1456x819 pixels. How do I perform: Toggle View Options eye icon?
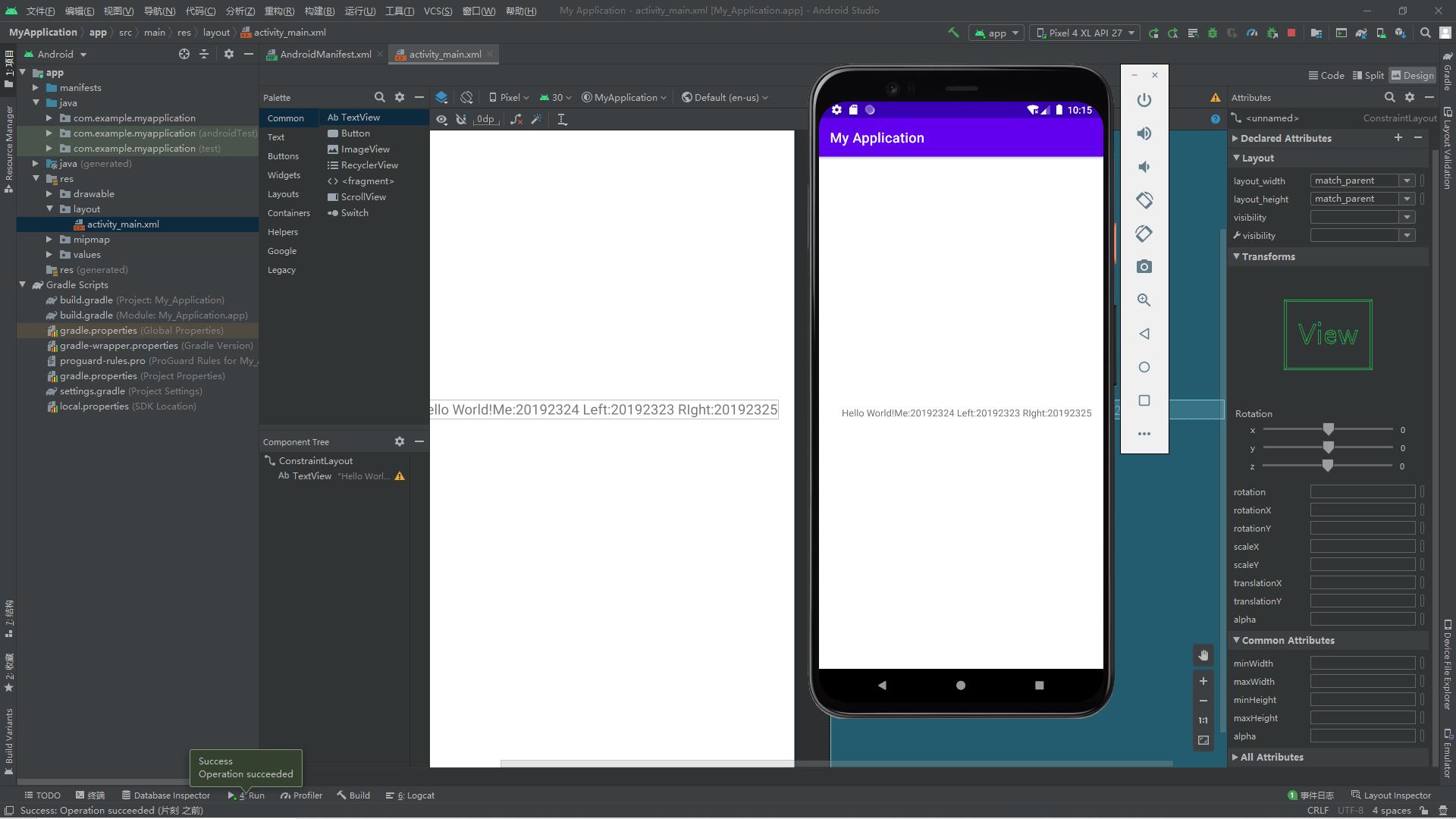[441, 119]
